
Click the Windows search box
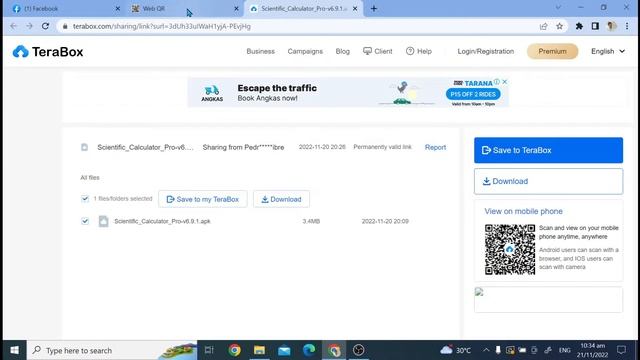(x=112, y=350)
